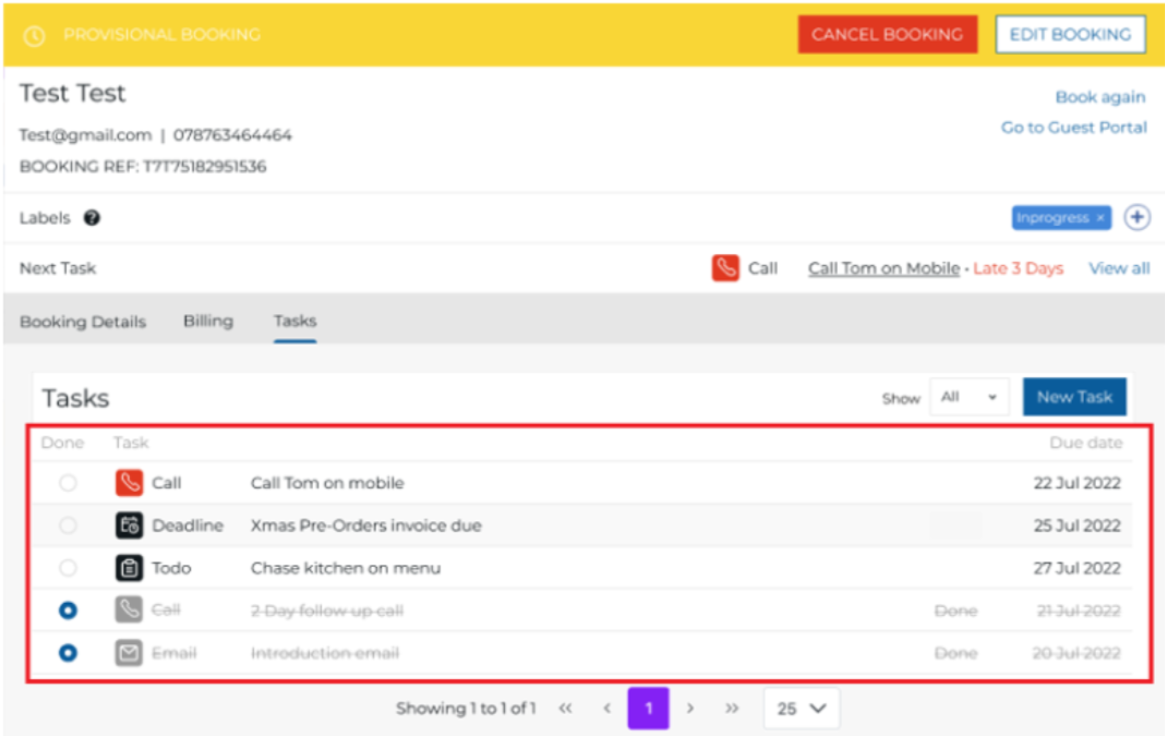Click the grey Email envelope icon
The height and width of the screenshot is (736, 1165).
tap(129, 653)
